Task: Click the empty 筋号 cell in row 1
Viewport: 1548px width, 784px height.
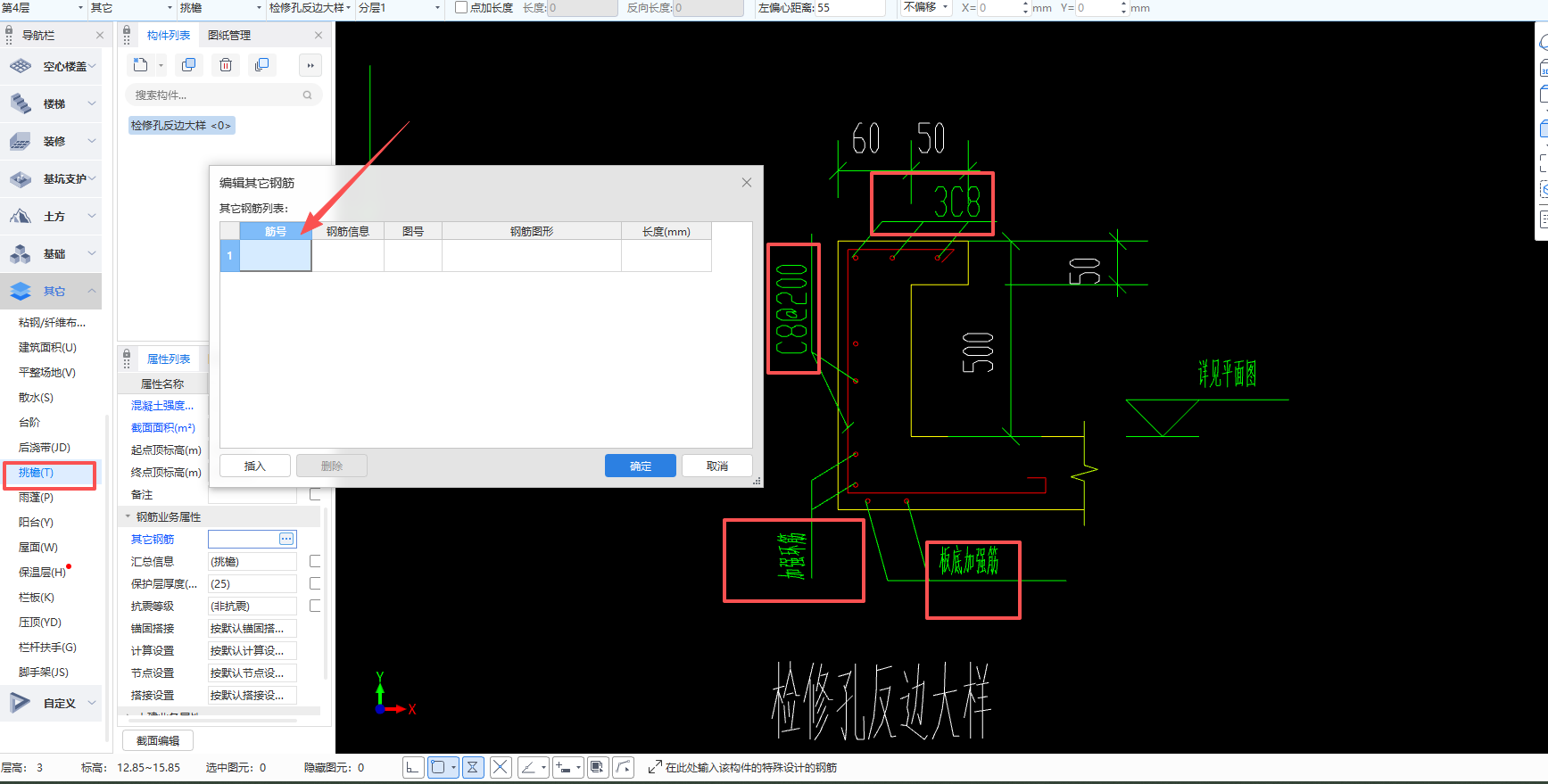Action: [x=276, y=255]
